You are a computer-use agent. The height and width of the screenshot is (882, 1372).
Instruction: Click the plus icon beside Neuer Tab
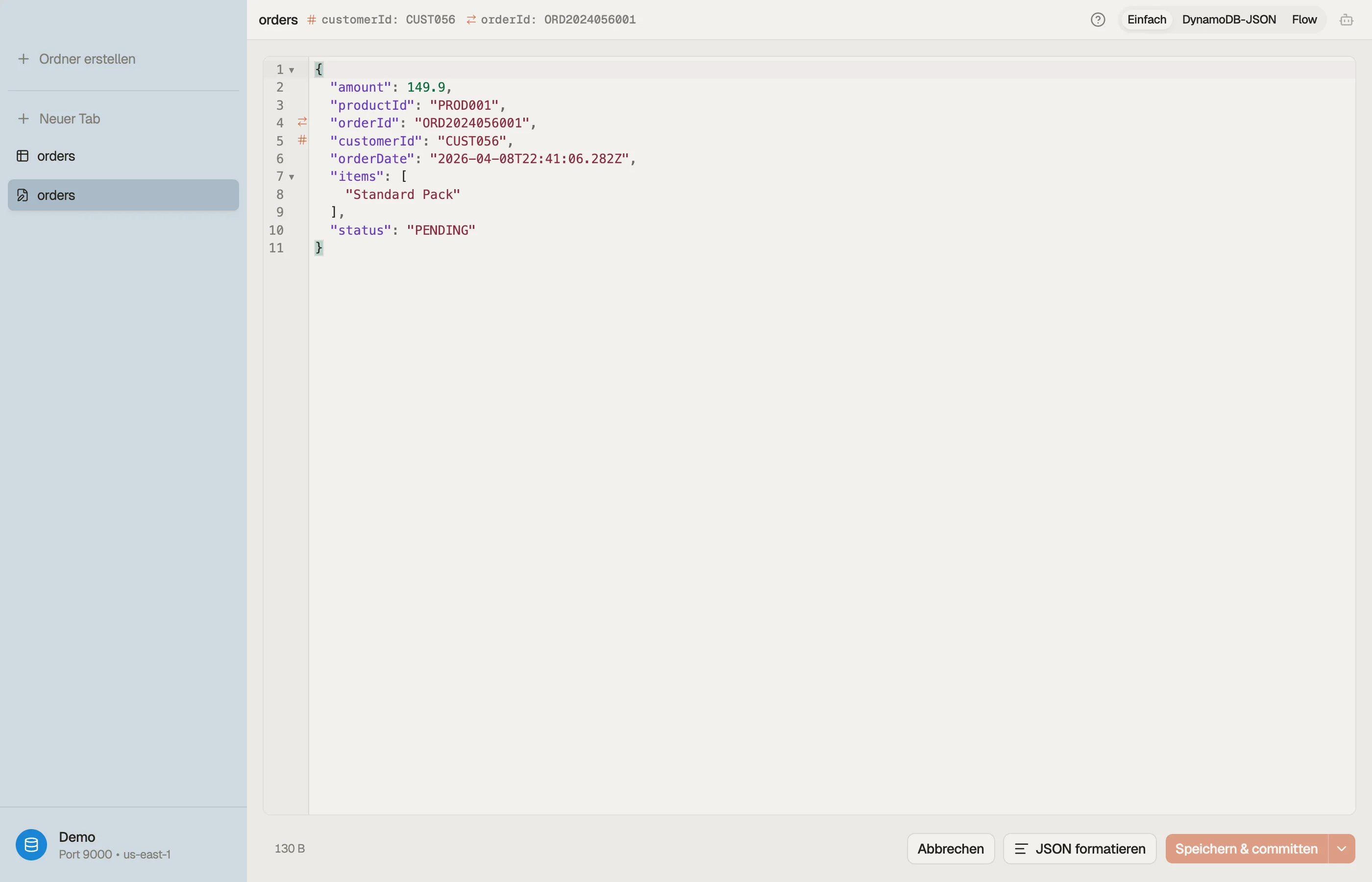(24, 119)
